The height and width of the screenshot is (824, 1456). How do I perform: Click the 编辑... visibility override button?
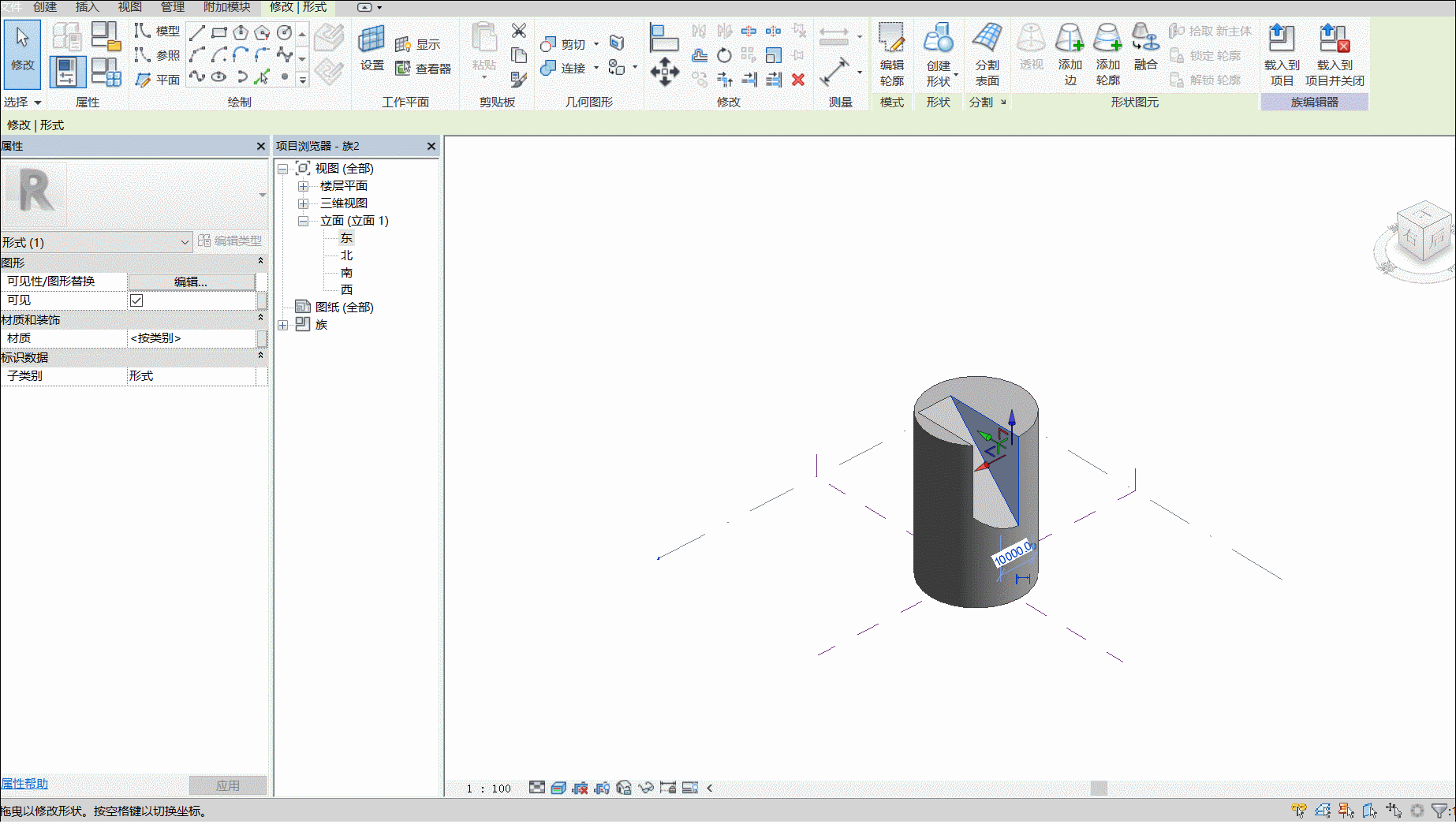(191, 282)
